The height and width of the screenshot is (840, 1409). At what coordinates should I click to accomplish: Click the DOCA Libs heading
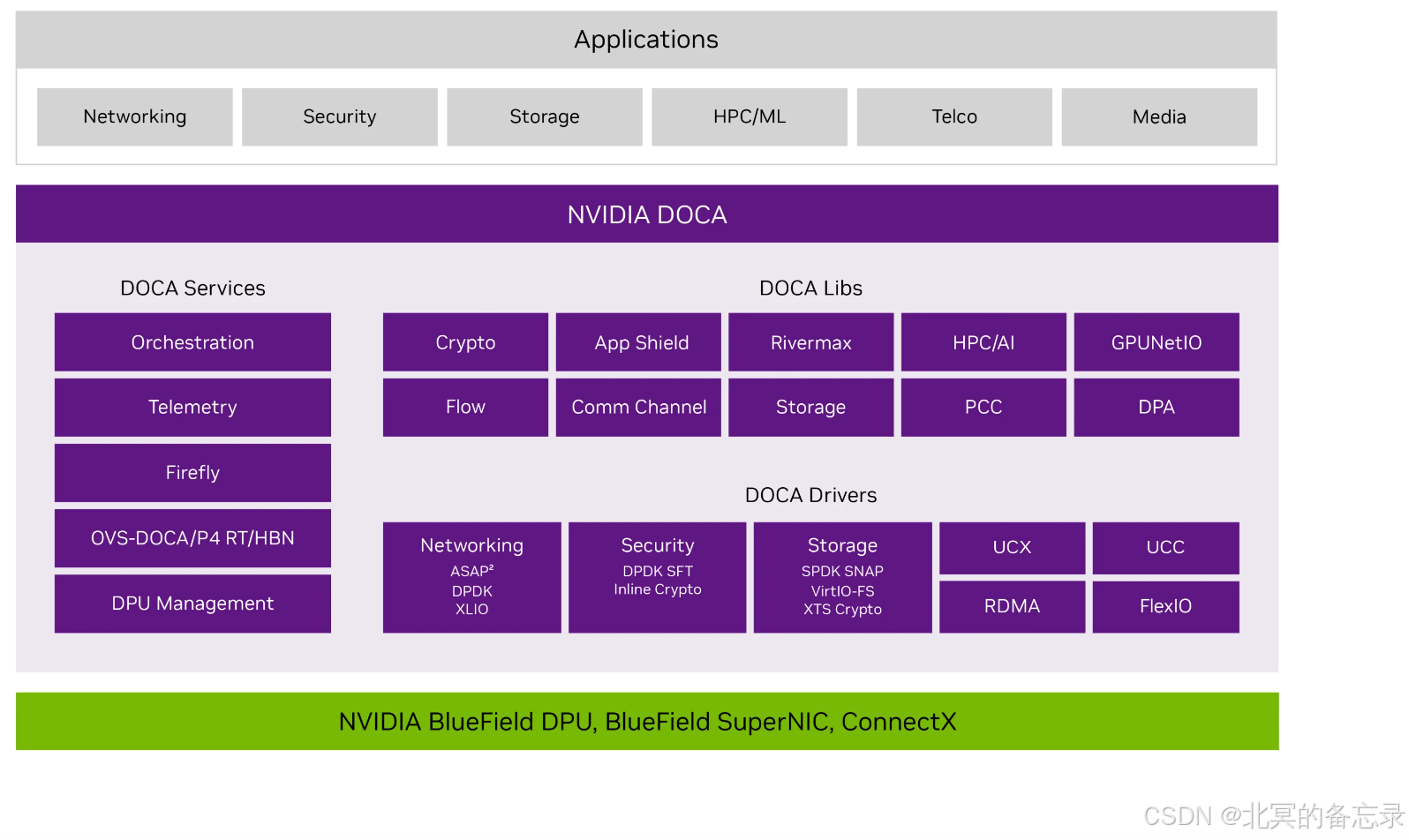810,289
